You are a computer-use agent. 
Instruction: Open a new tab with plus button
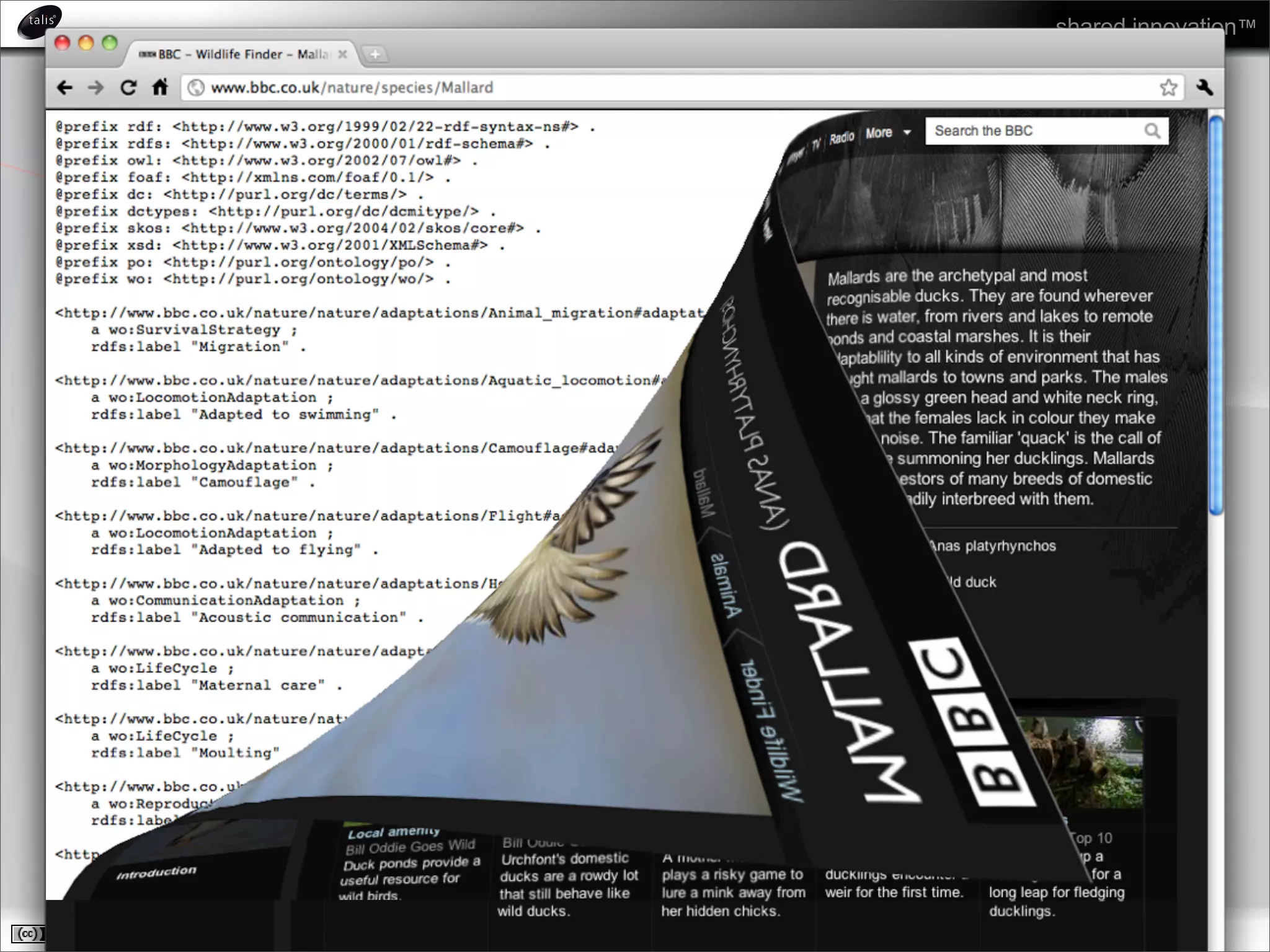click(x=375, y=55)
